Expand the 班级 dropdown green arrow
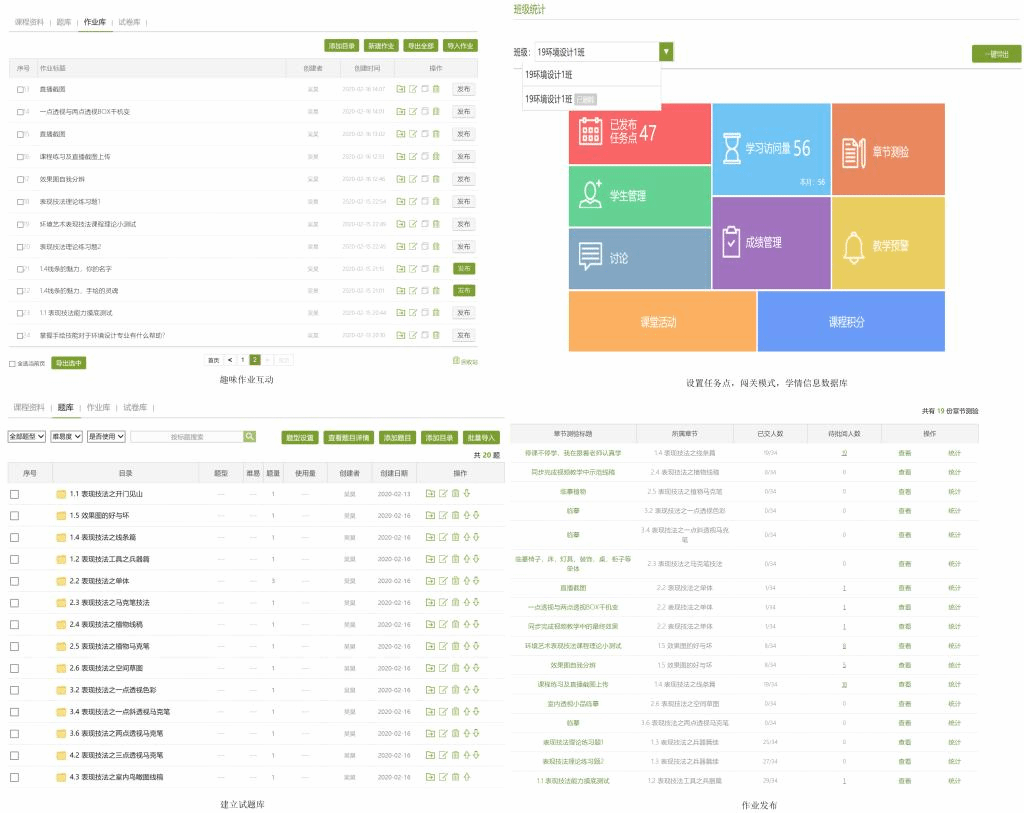The width and height of the screenshot is (1024, 813). 666,52
